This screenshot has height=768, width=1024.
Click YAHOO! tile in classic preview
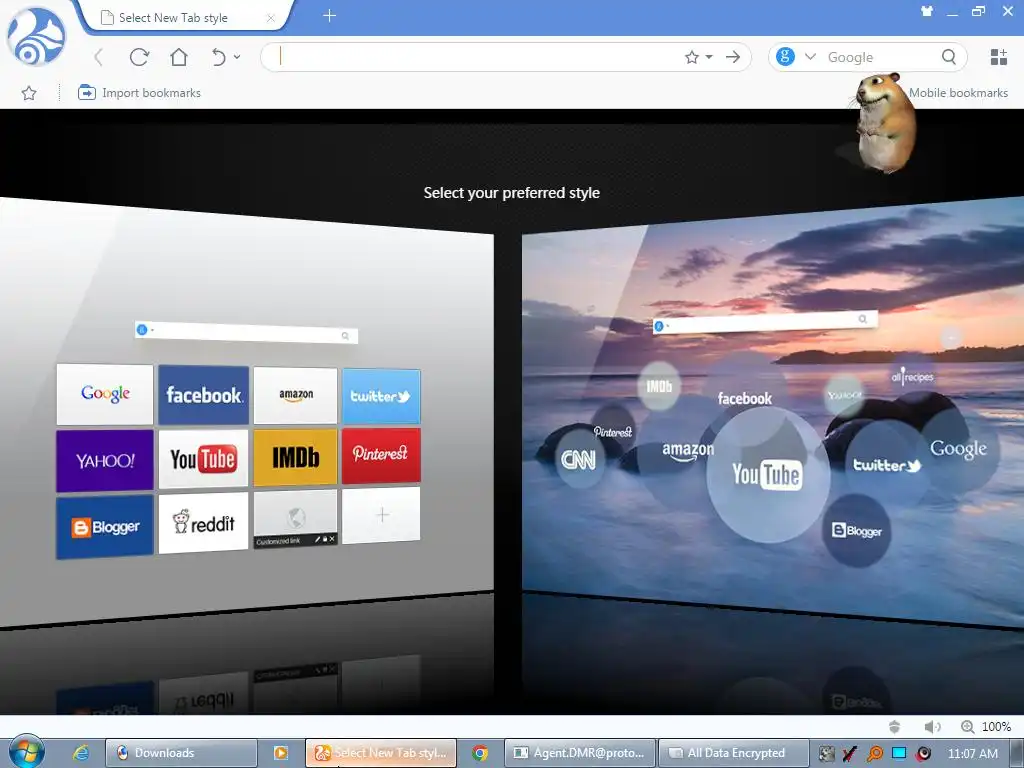pos(105,460)
